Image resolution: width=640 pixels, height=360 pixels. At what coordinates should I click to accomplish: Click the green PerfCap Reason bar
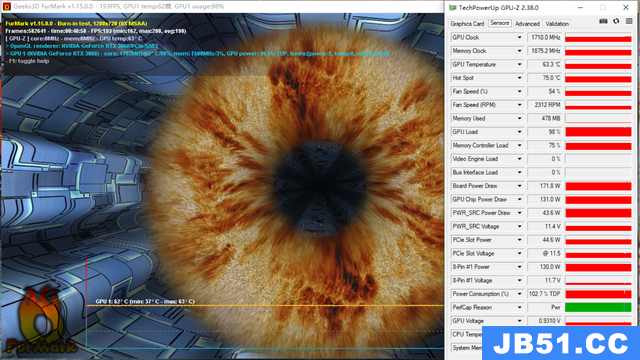[x=598, y=307]
